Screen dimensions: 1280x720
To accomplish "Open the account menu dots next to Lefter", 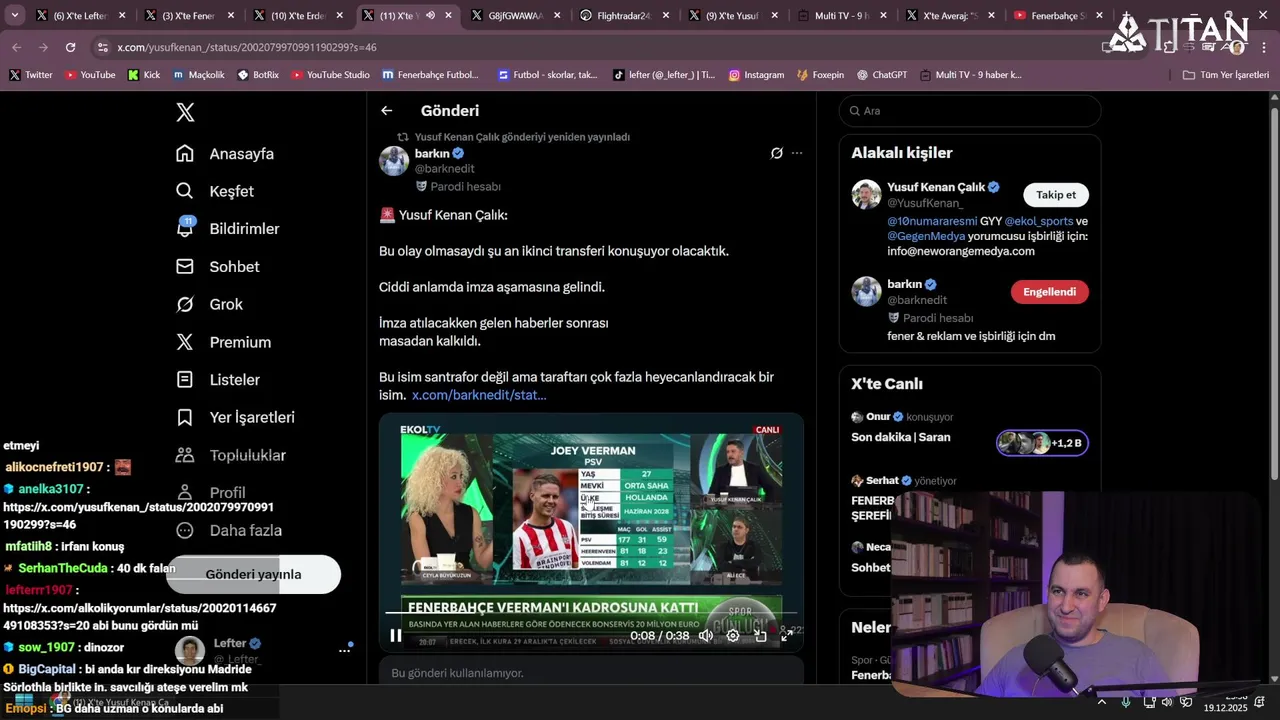I will [344, 650].
